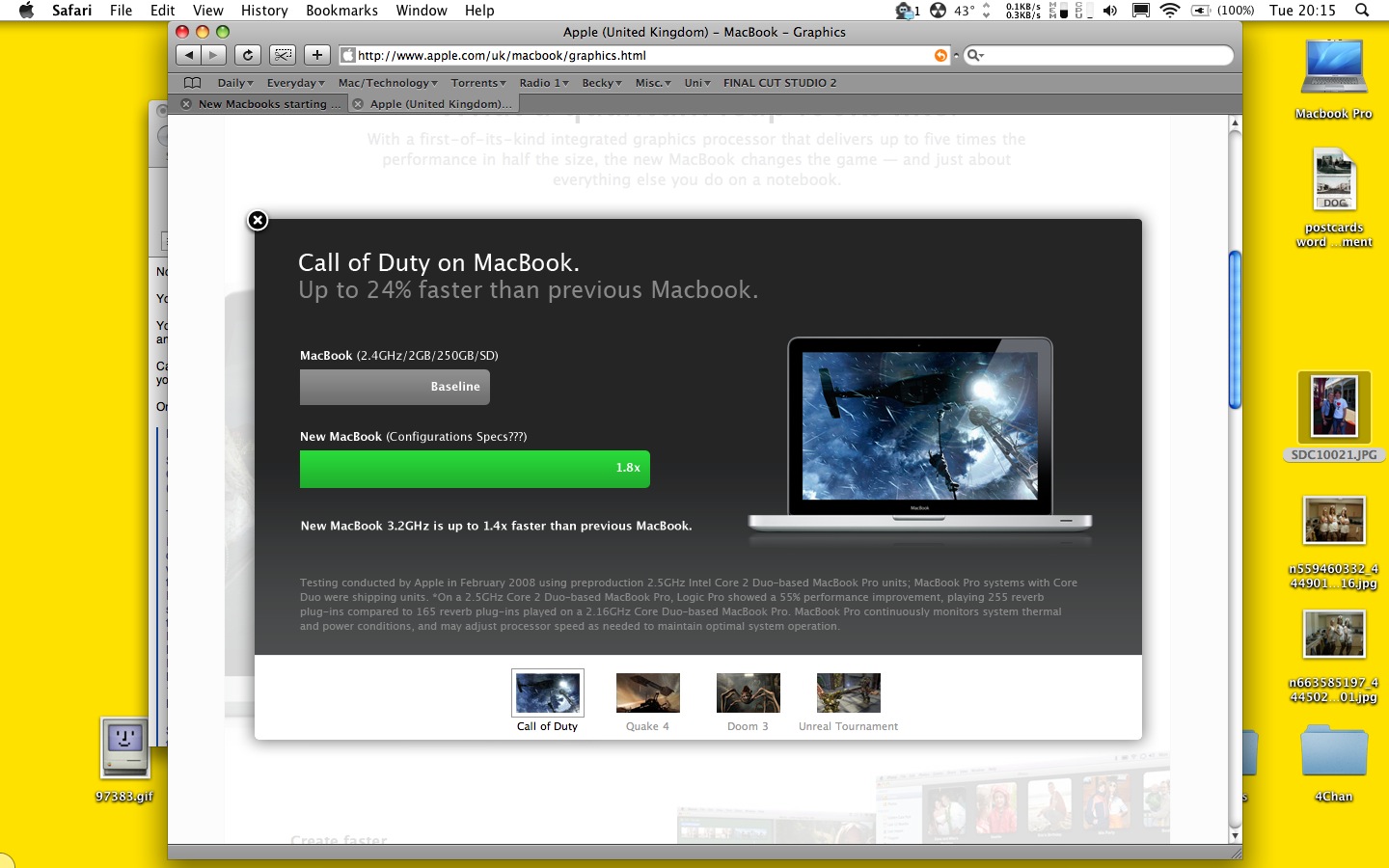Screen dimensions: 1389x868
Task: Expand the Mac/Technology bookmarks folder
Action: (x=388, y=83)
